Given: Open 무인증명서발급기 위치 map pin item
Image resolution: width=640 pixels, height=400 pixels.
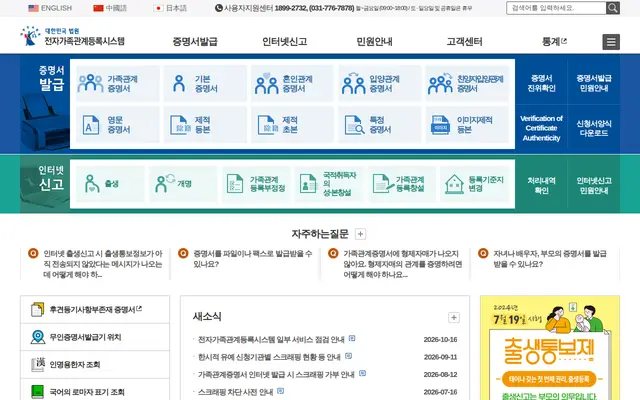Looking at the screenshot, I should tap(95, 337).
